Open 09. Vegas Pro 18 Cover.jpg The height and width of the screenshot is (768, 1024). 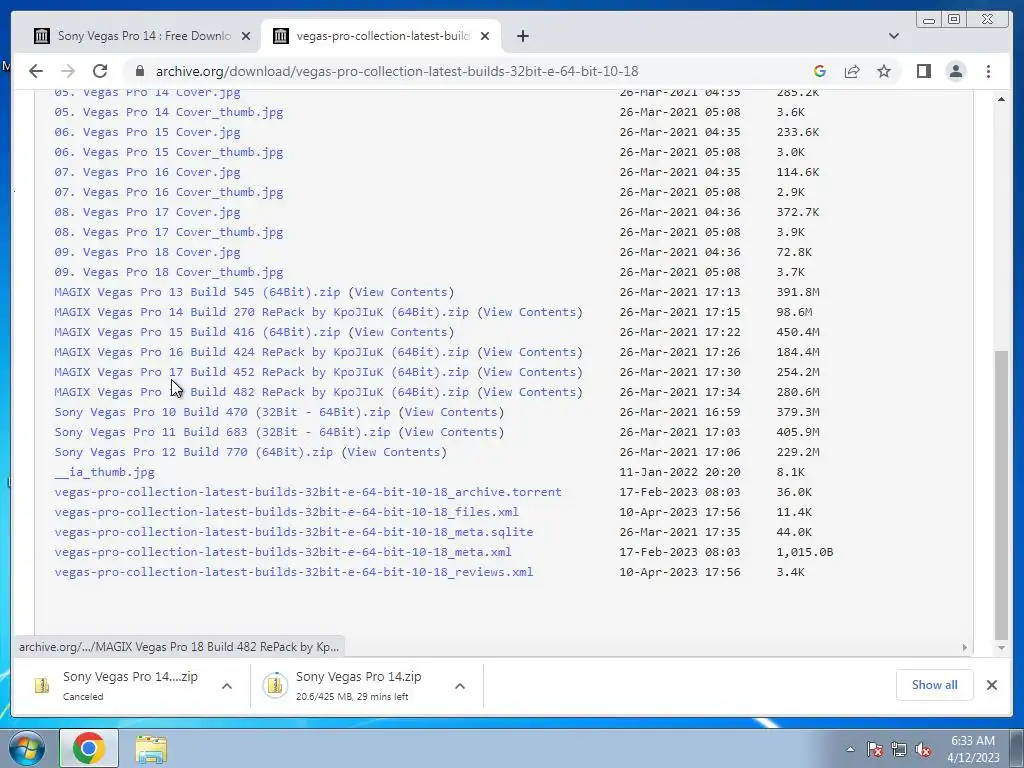click(x=147, y=252)
